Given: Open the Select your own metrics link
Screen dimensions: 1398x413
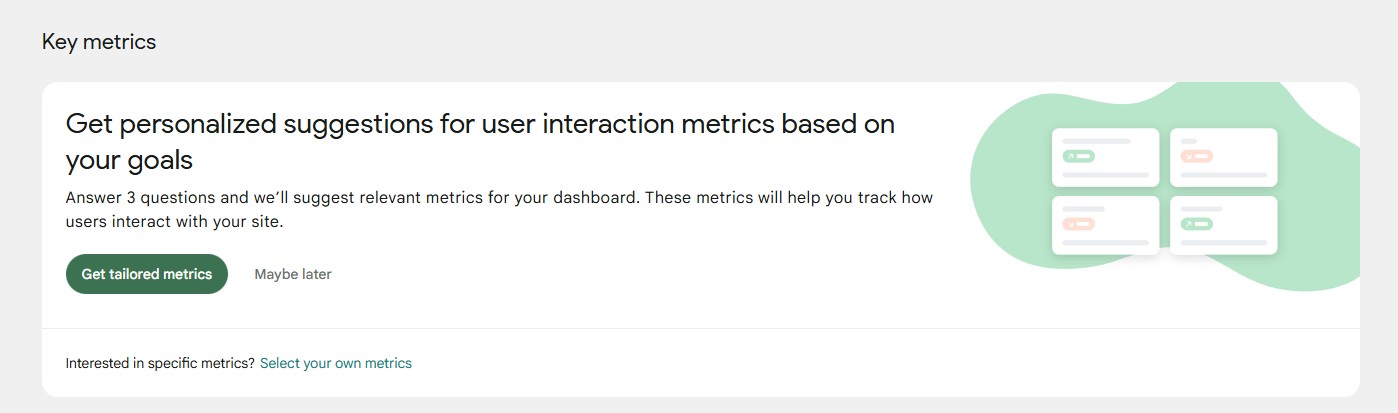Looking at the screenshot, I should pyautogui.click(x=336, y=363).
